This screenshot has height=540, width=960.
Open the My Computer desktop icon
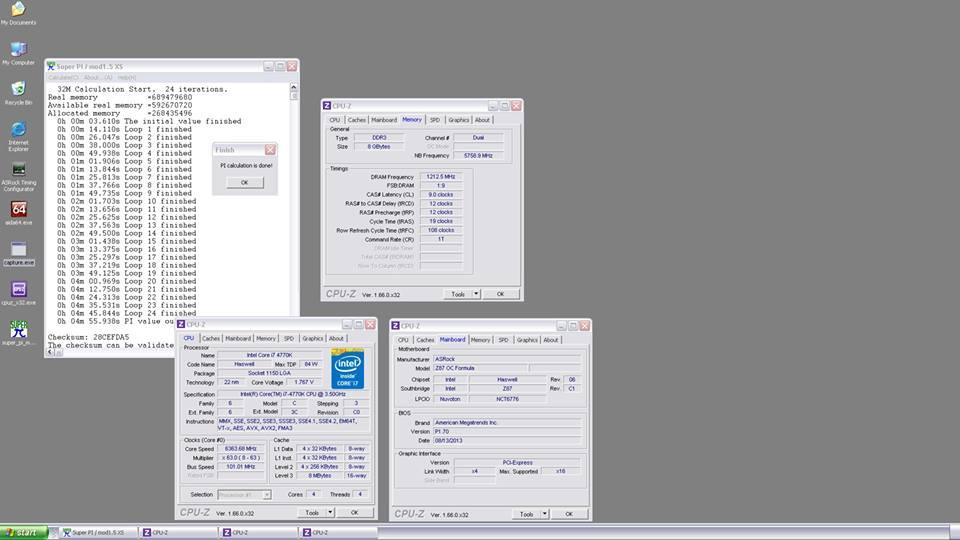(x=18, y=53)
